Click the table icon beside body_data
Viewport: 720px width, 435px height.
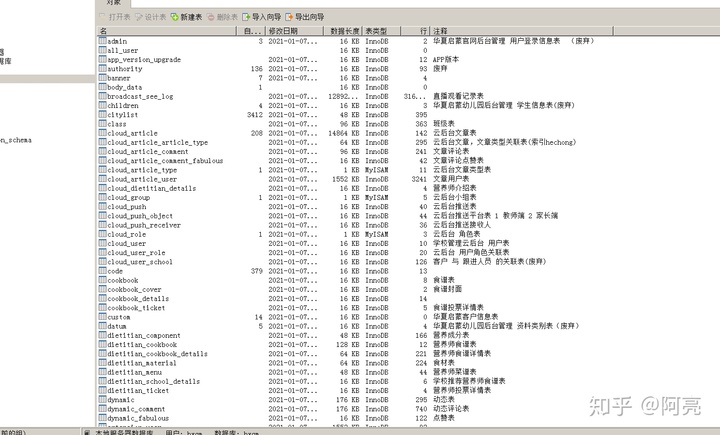[102, 86]
